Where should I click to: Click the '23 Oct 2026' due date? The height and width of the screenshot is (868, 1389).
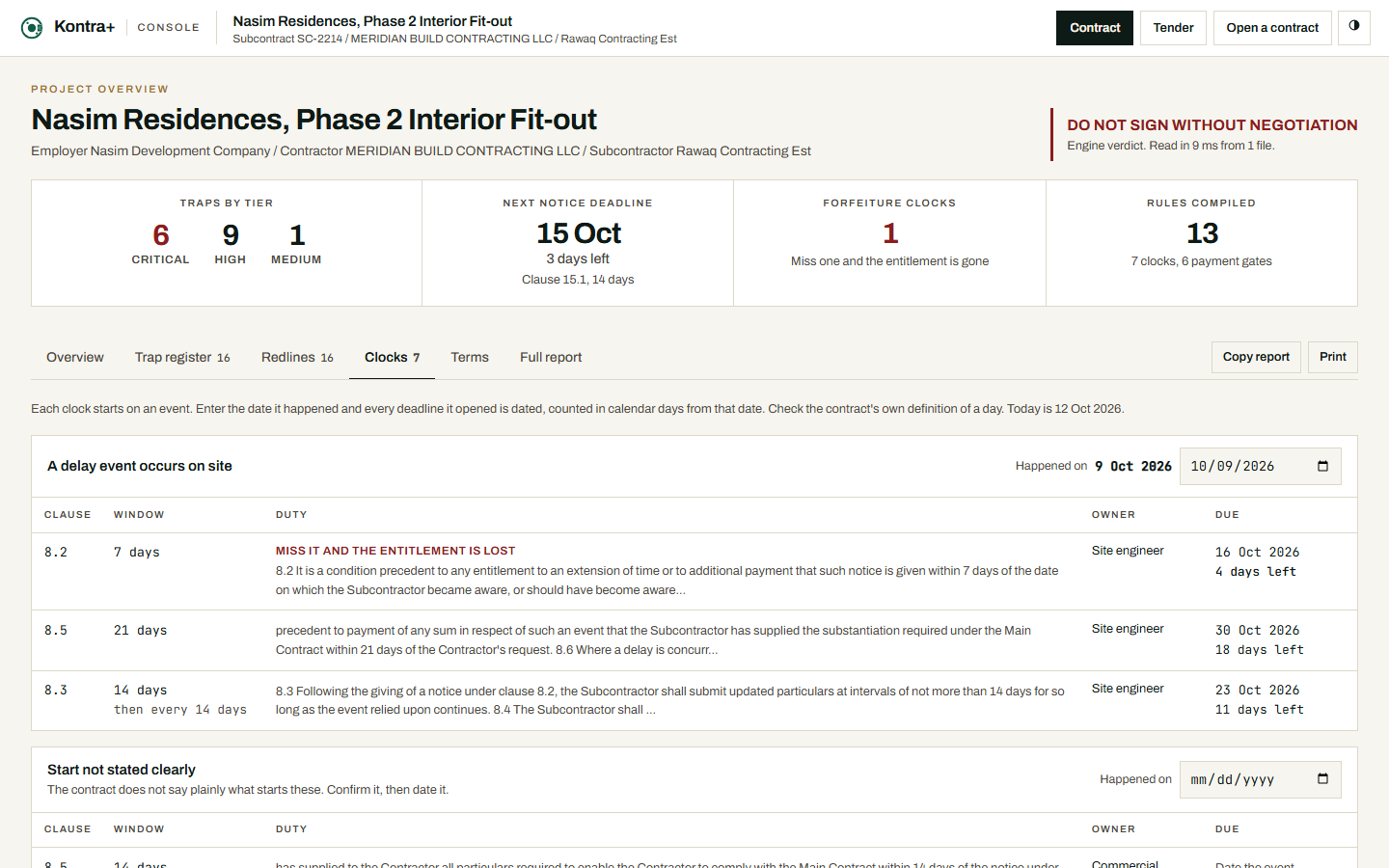pos(1257,691)
